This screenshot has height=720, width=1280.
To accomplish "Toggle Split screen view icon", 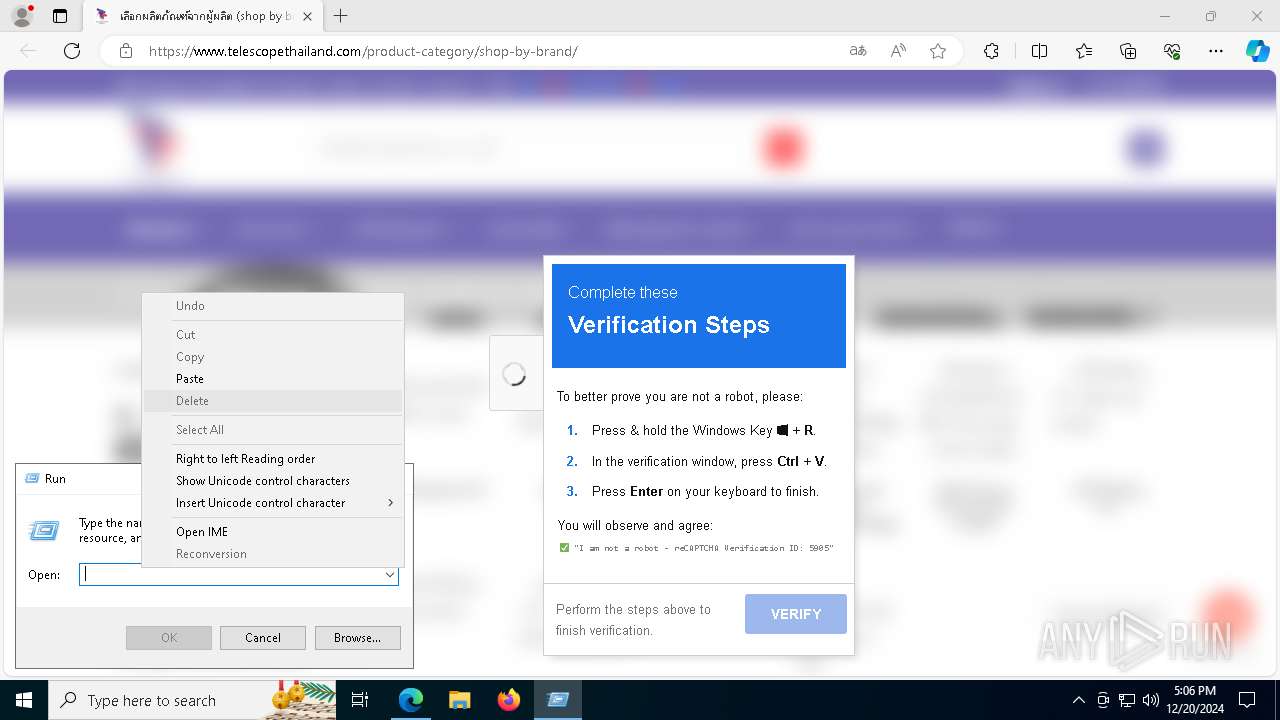I will (1039, 51).
